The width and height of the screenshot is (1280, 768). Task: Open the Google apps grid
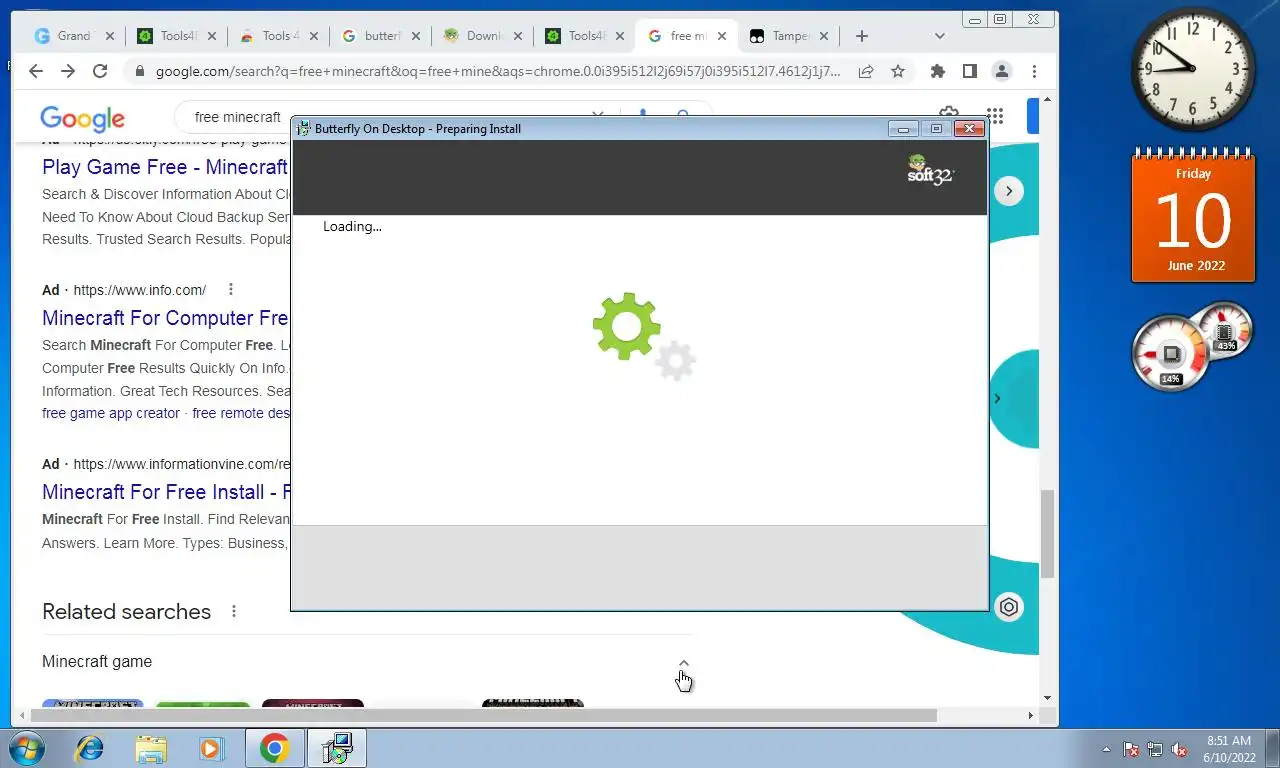(x=994, y=116)
